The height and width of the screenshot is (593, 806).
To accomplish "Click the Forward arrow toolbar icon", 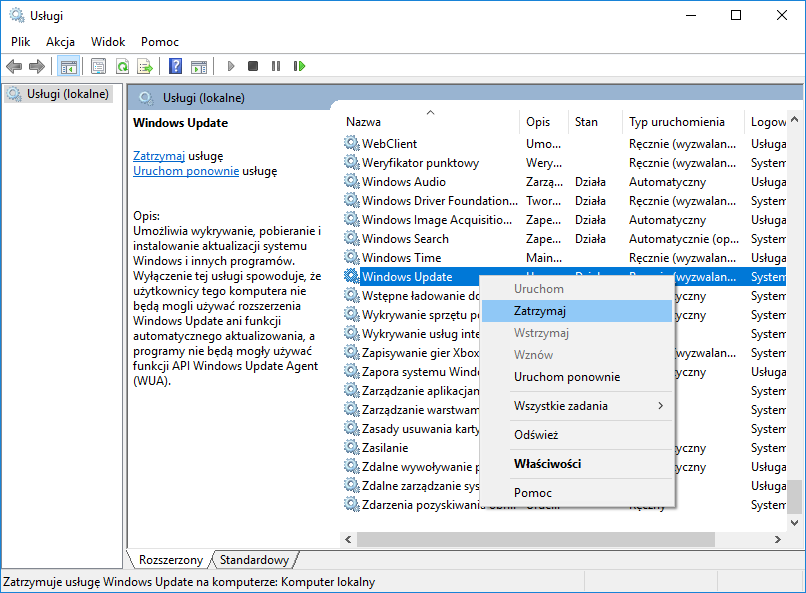I will click(37, 66).
